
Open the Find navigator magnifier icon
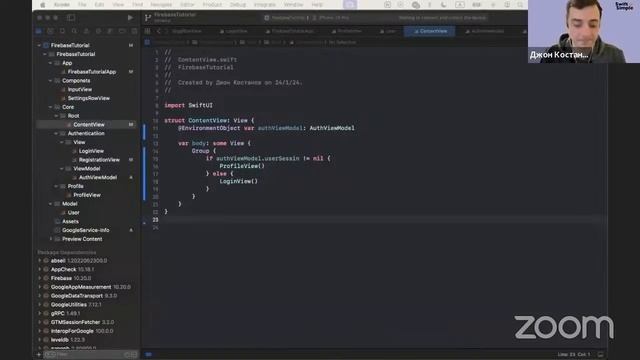coord(74,31)
